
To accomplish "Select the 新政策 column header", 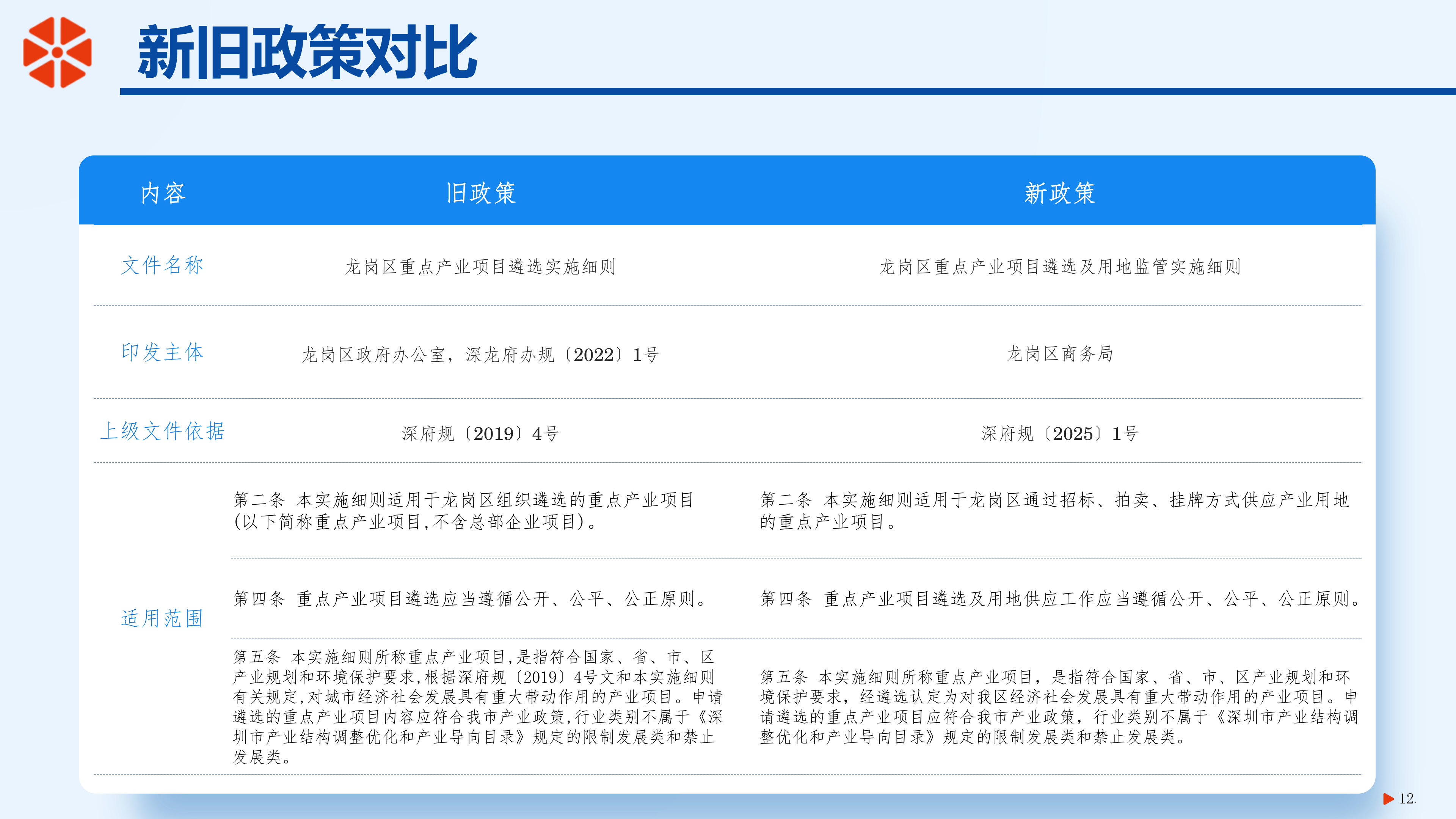I will pyautogui.click(x=1060, y=193).
